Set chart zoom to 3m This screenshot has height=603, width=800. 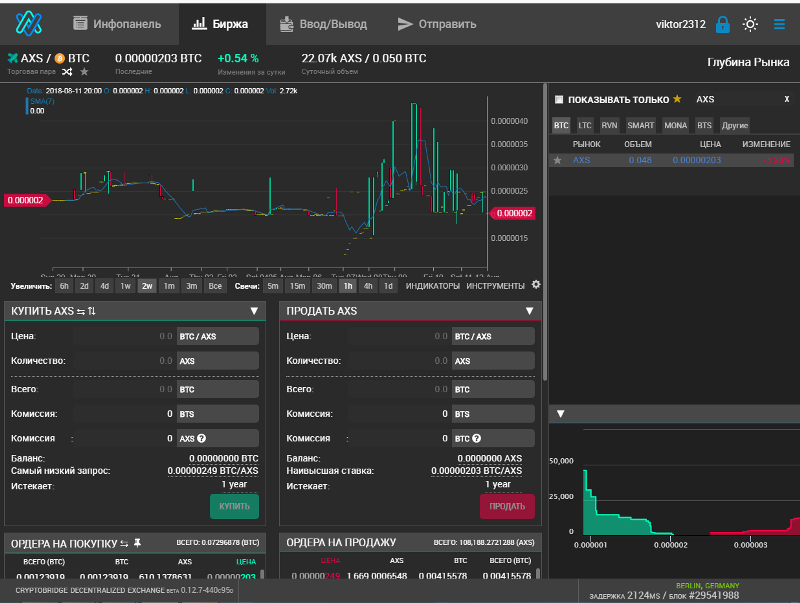pos(191,286)
